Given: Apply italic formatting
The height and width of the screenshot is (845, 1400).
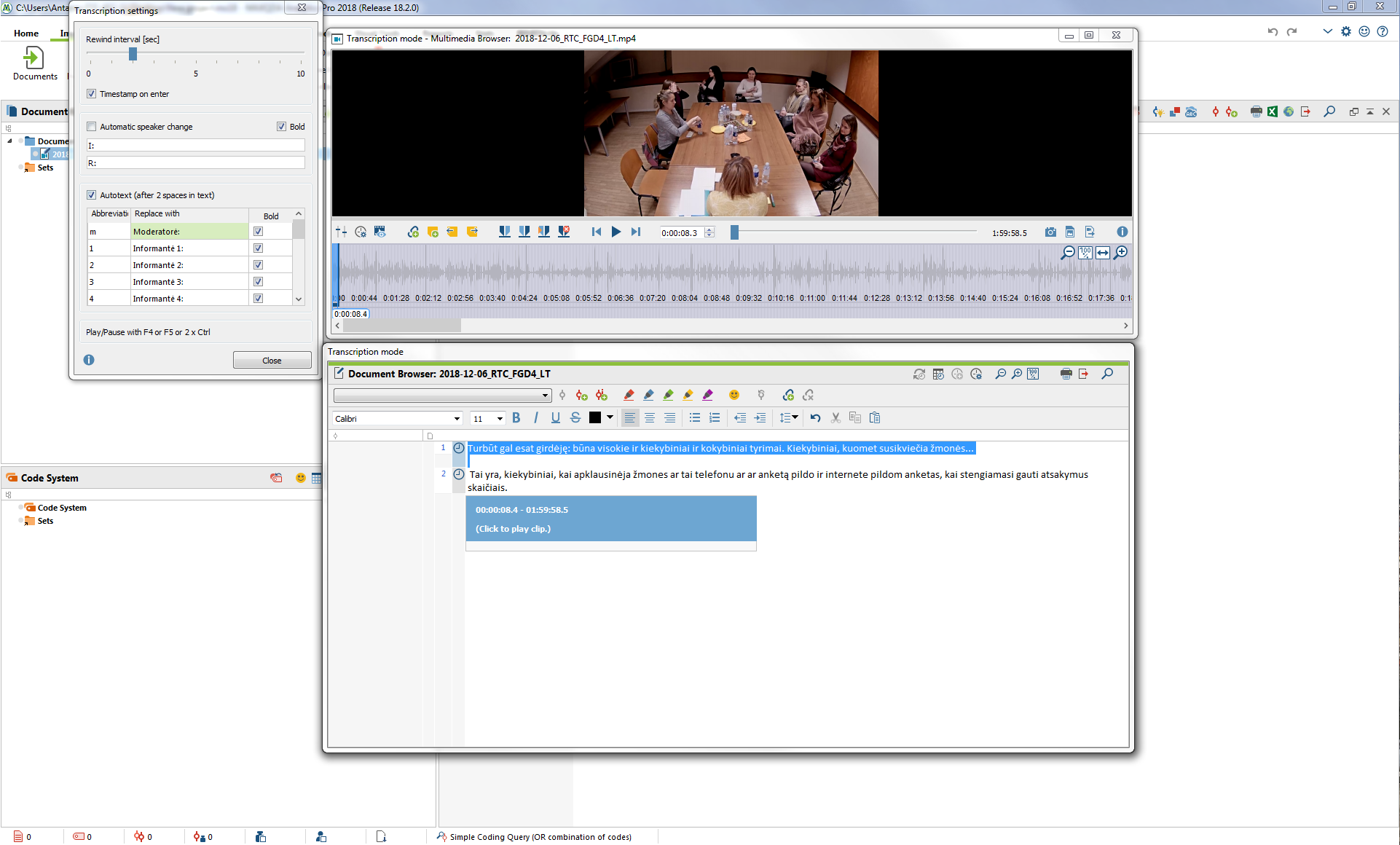Looking at the screenshot, I should point(536,417).
